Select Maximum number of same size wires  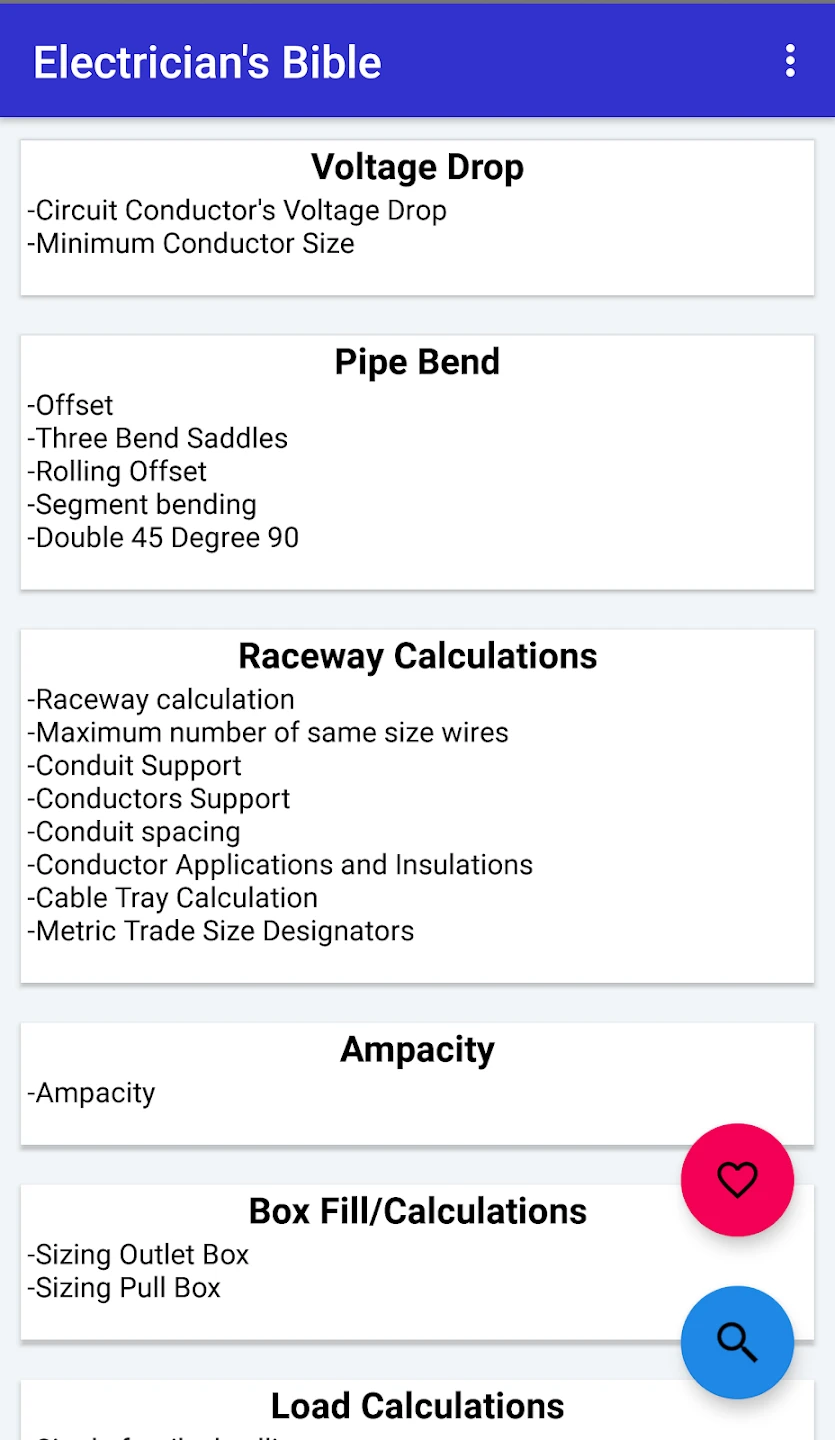[268, 733]
